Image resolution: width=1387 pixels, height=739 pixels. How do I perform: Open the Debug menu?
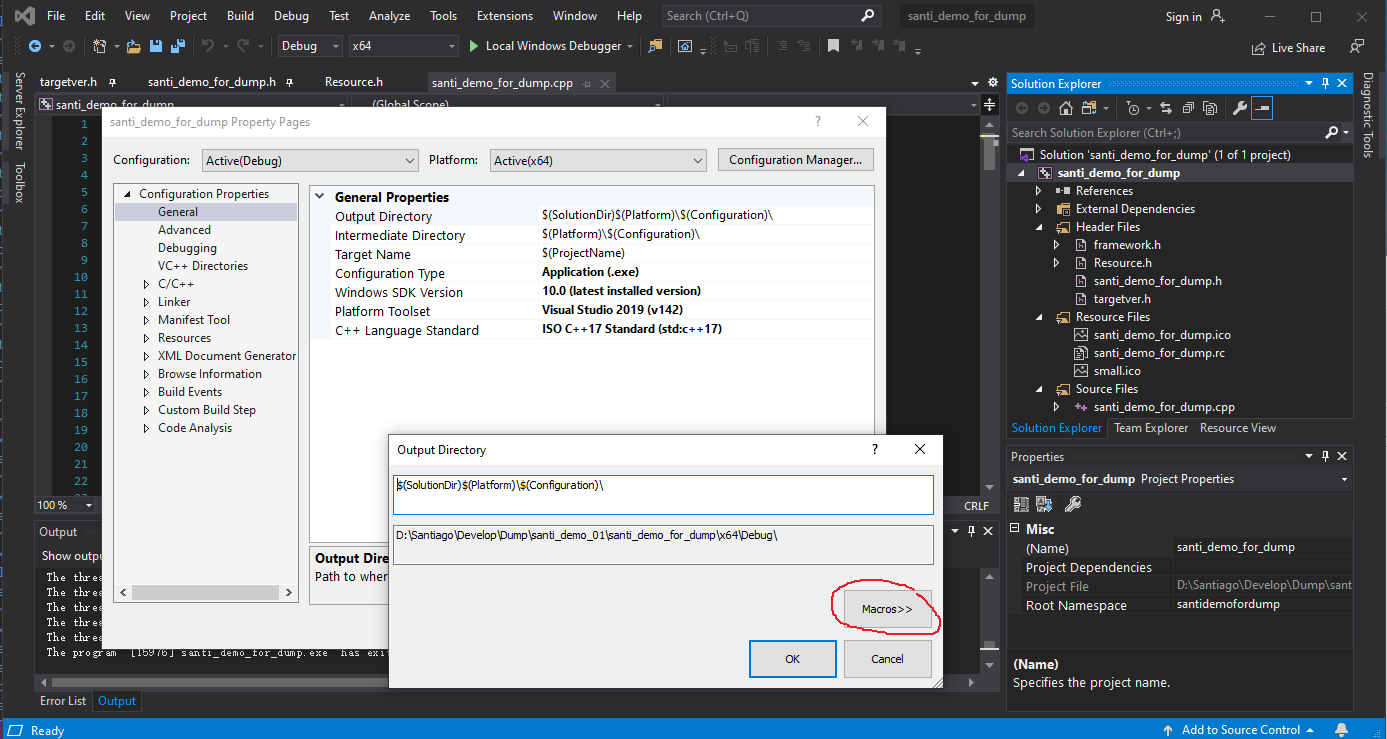pyautogui.click(x=291, y=16)
